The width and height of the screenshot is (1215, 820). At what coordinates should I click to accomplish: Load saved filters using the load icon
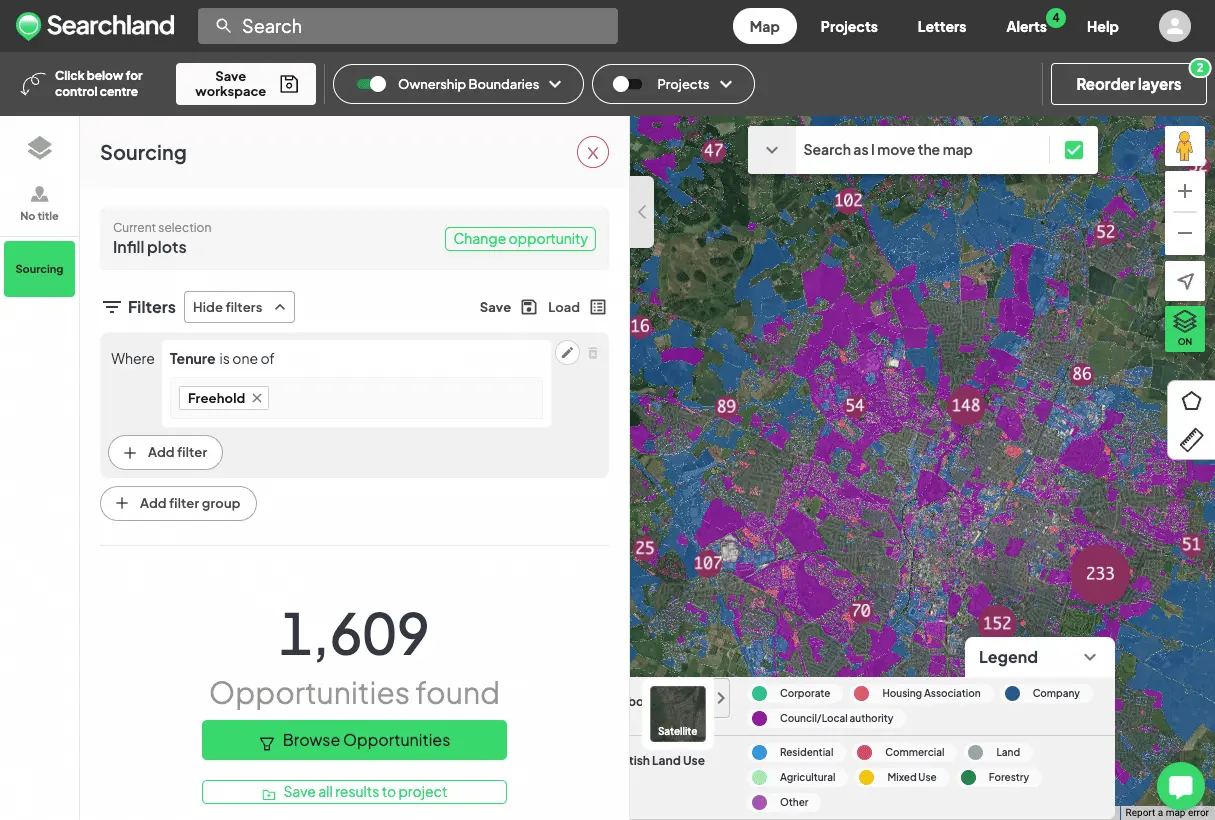pyautogui.click(x=597, y=307)
